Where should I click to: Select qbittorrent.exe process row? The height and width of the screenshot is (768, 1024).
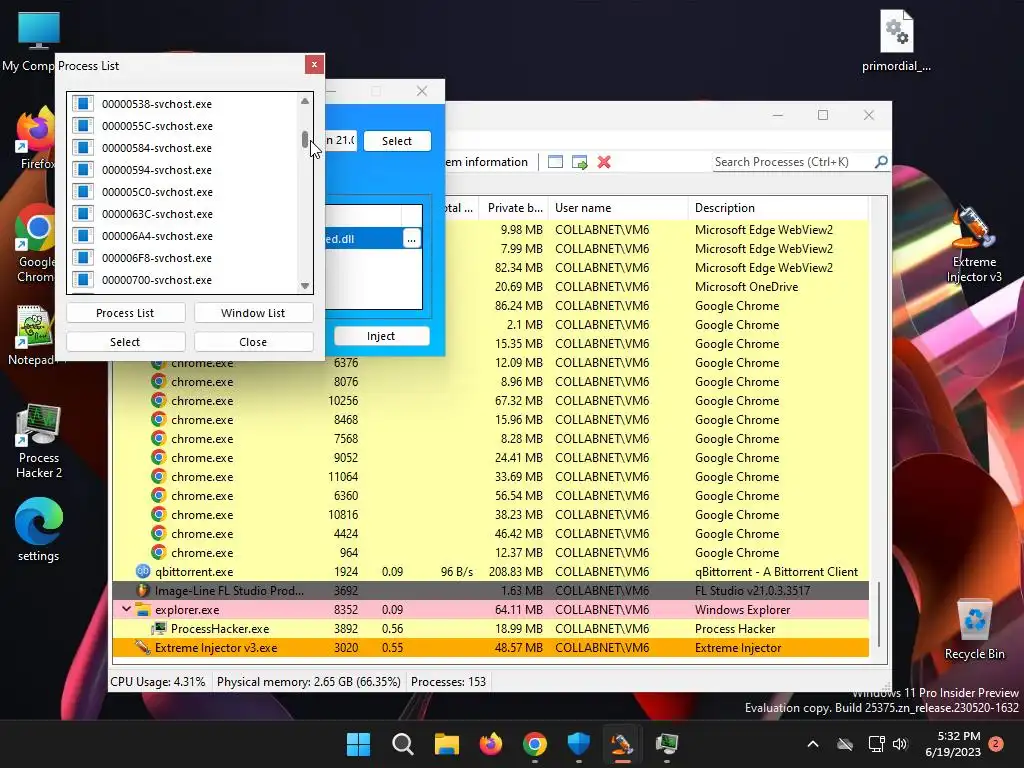click(x=490, y=571)
